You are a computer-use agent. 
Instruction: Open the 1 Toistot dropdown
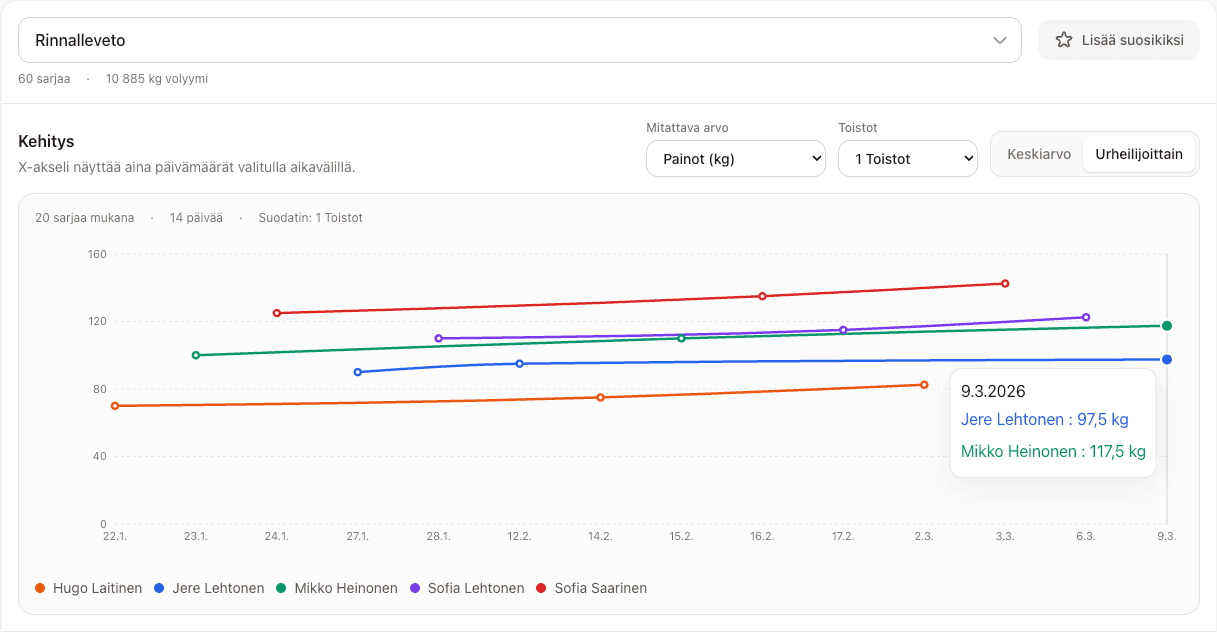(907, 159)
